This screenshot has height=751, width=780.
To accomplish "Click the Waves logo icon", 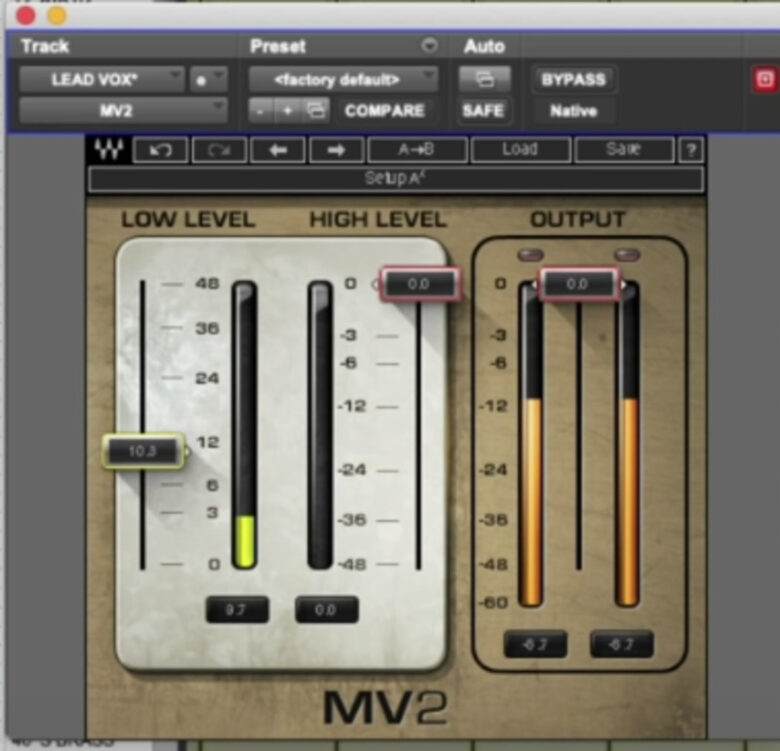I will 109,149.
